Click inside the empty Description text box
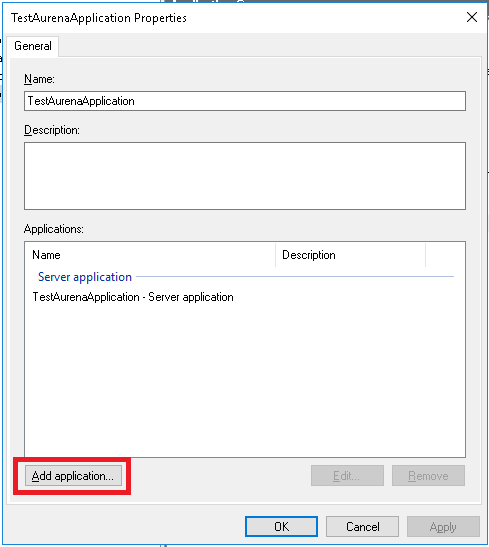Screen dimensions: 489x547 click(x=245, y=176)
